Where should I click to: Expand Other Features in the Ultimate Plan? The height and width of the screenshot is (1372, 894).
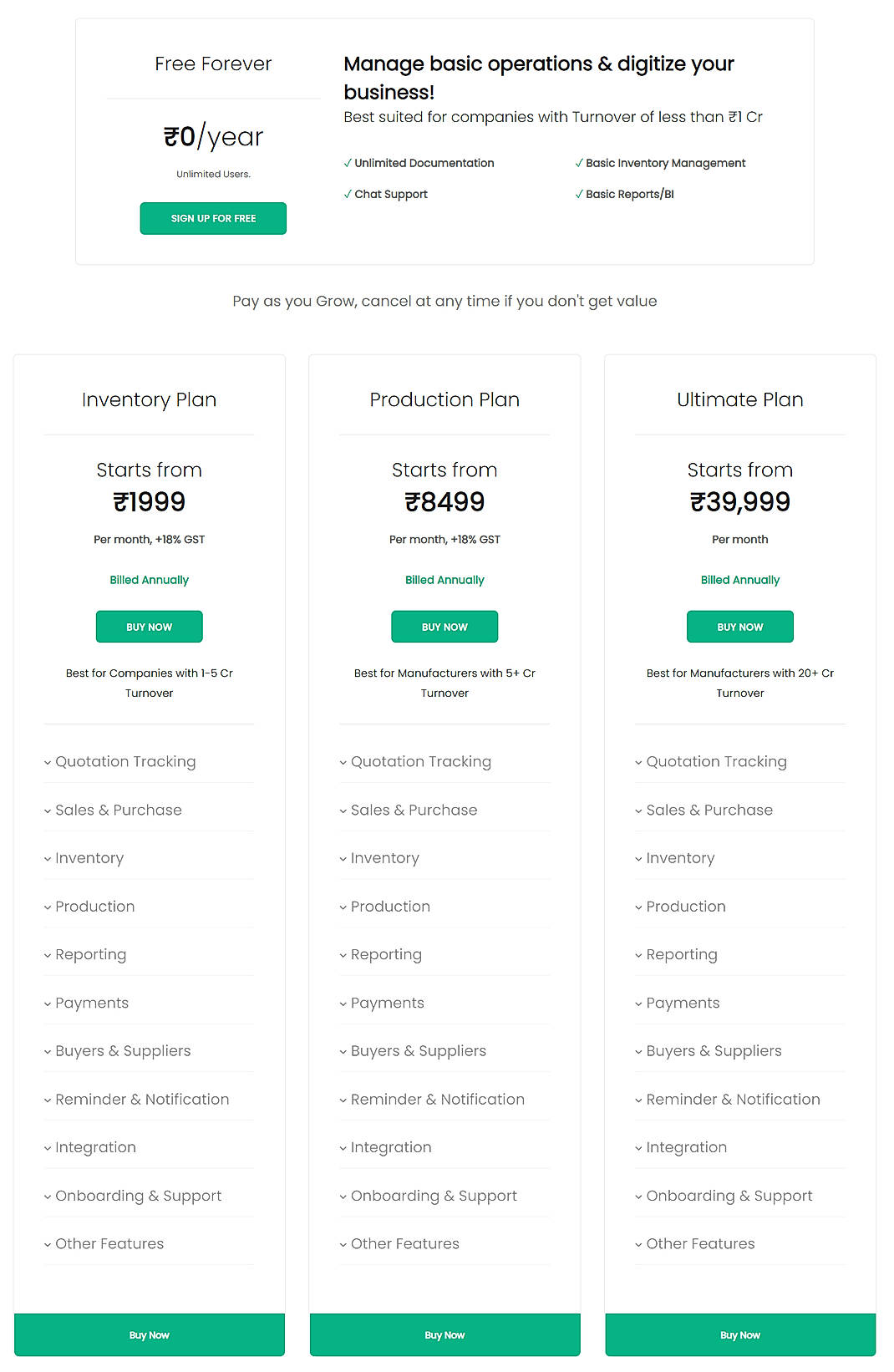700,1244
